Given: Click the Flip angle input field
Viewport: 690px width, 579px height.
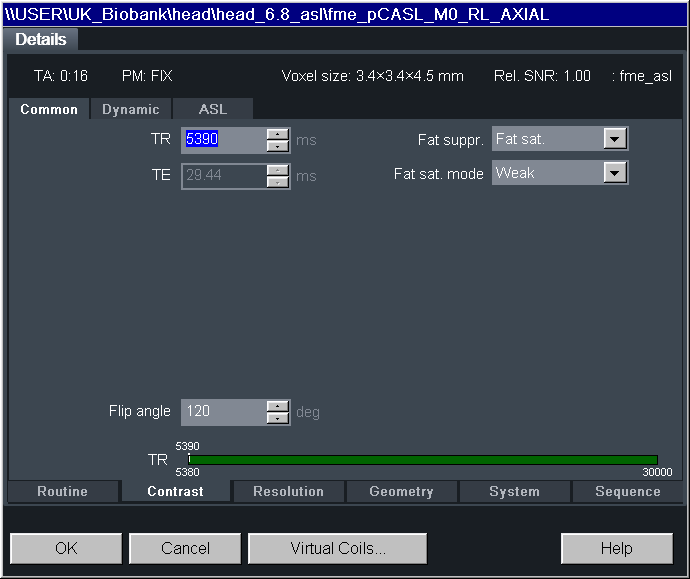Looking at the screenshot, I should tap(223, 412).
